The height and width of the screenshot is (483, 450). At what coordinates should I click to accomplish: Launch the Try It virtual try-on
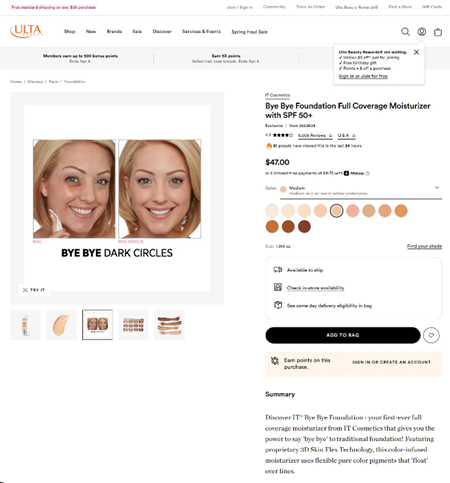pos(34,290)
